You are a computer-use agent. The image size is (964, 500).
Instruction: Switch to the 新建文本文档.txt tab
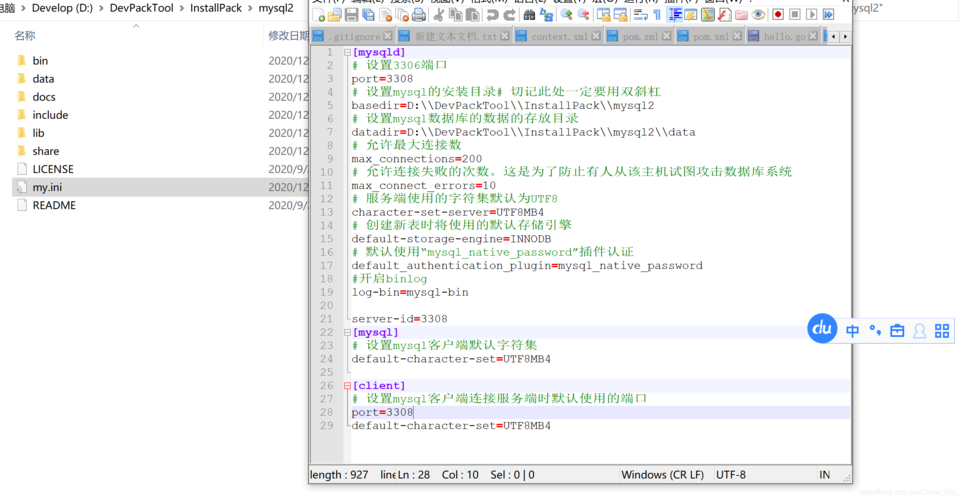pyautogui.click(x=454, y=37)
